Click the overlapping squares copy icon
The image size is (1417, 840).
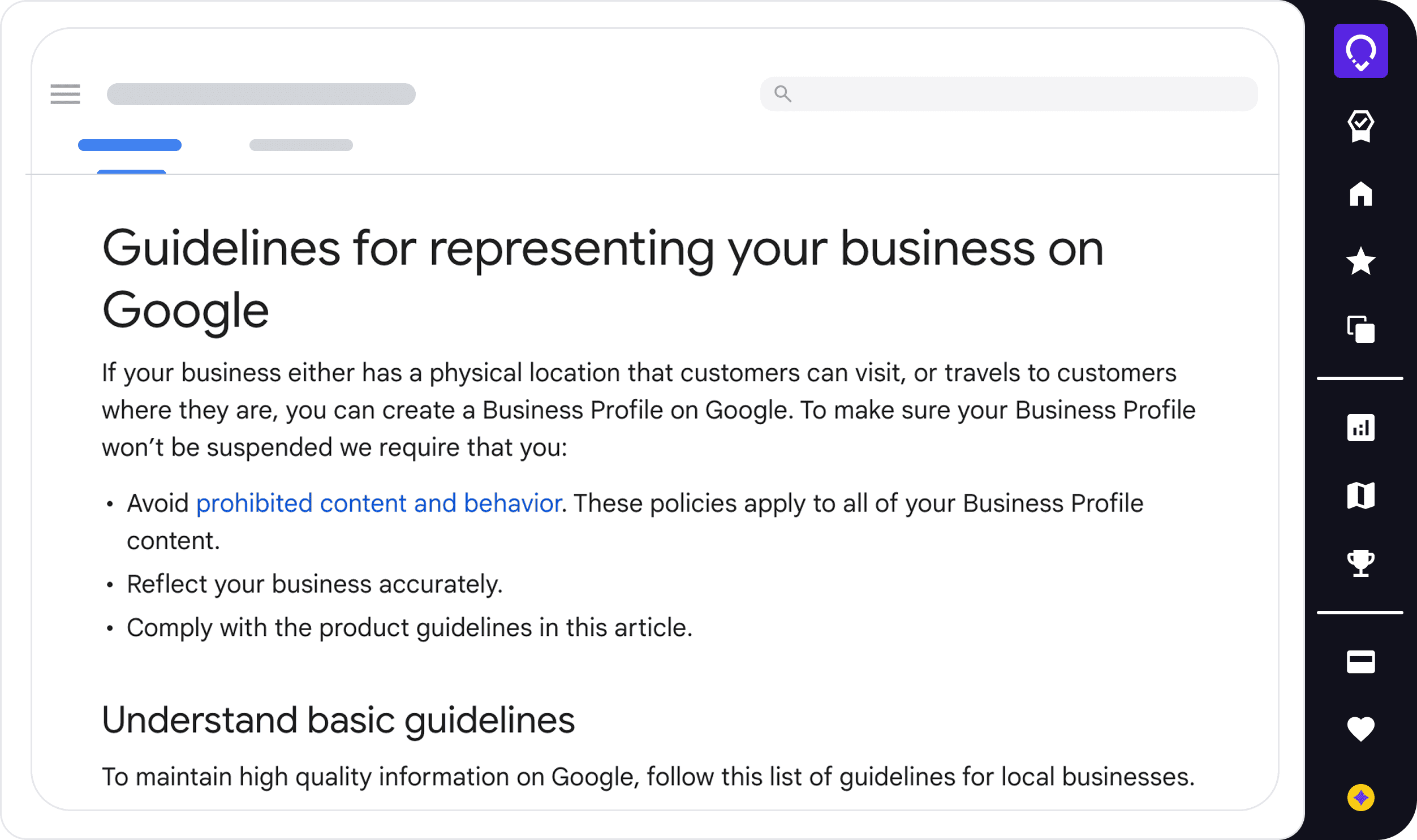[1360, 329]
